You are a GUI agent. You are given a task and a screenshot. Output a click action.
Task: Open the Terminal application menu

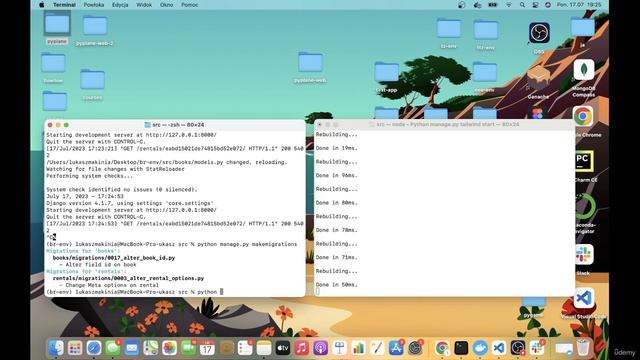(x=64, y=5)
